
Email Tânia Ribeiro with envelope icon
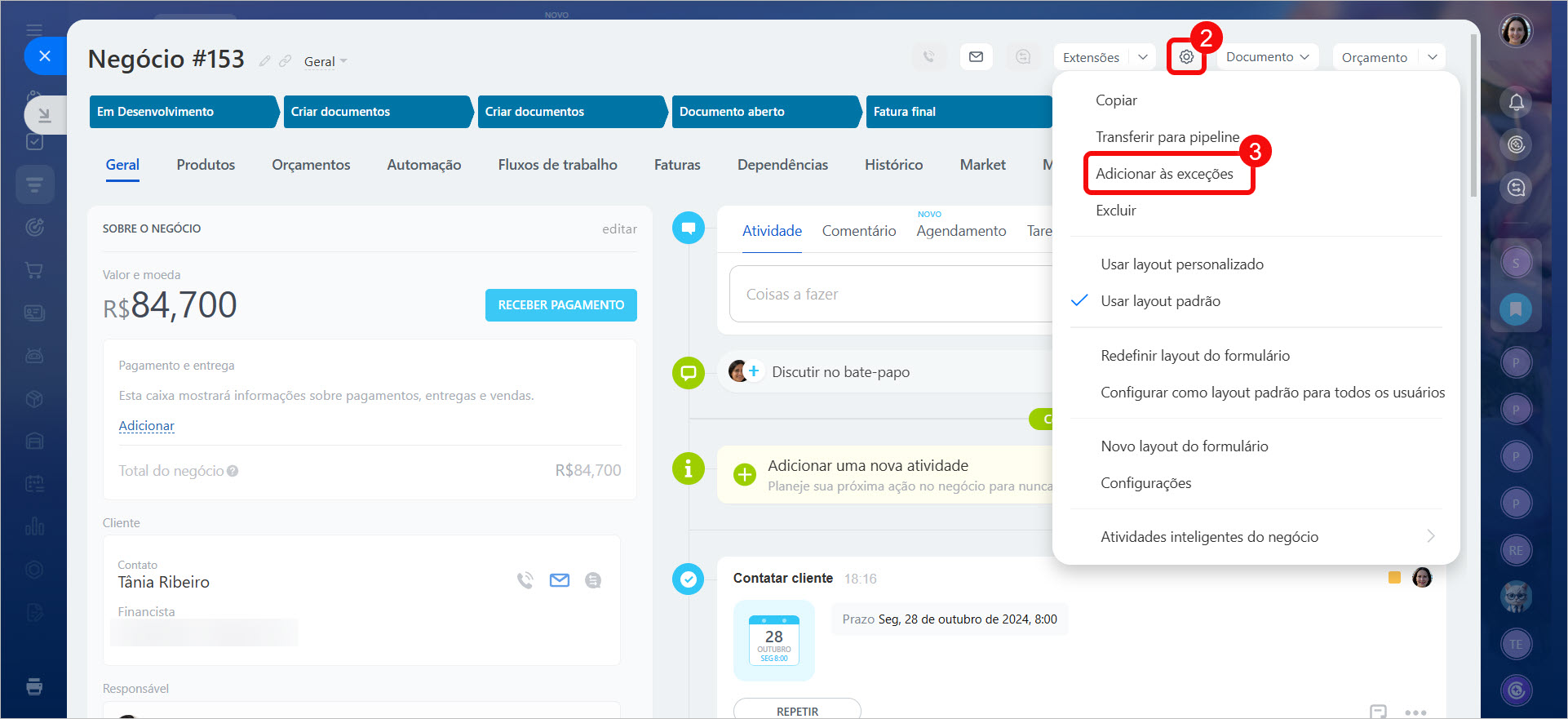click(560, 580)
